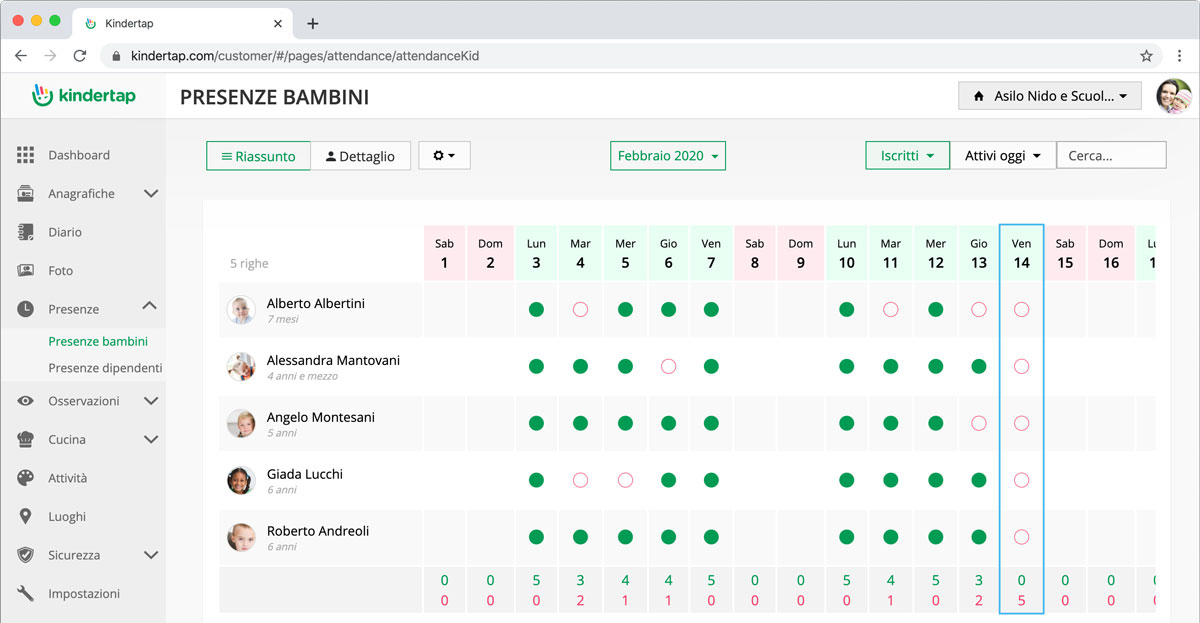The width and height of the screenshot is (1200, 623).
Task: Click the Attività palette icon
Action: (26, 478)
